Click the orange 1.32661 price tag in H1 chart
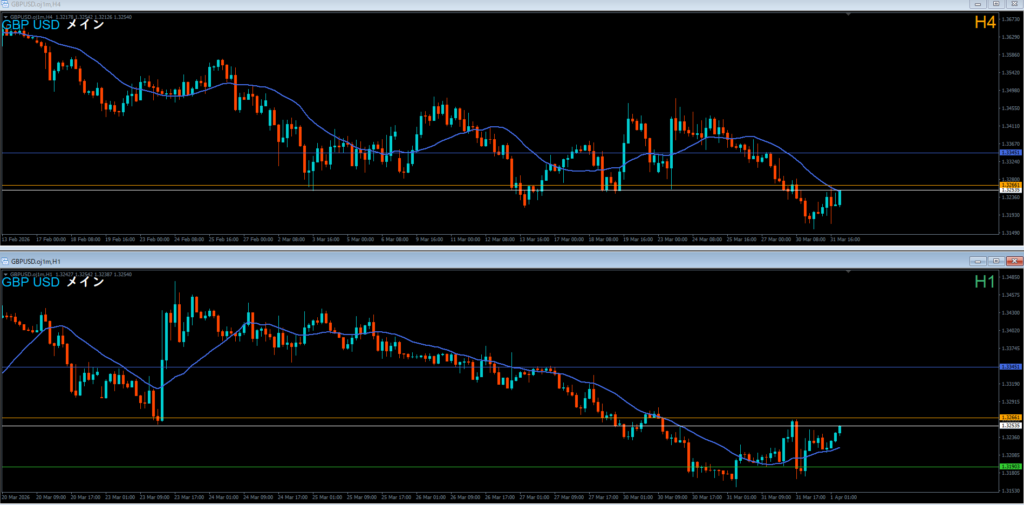The height and width of the screenshot is (505, 1024). (1010, 417)
